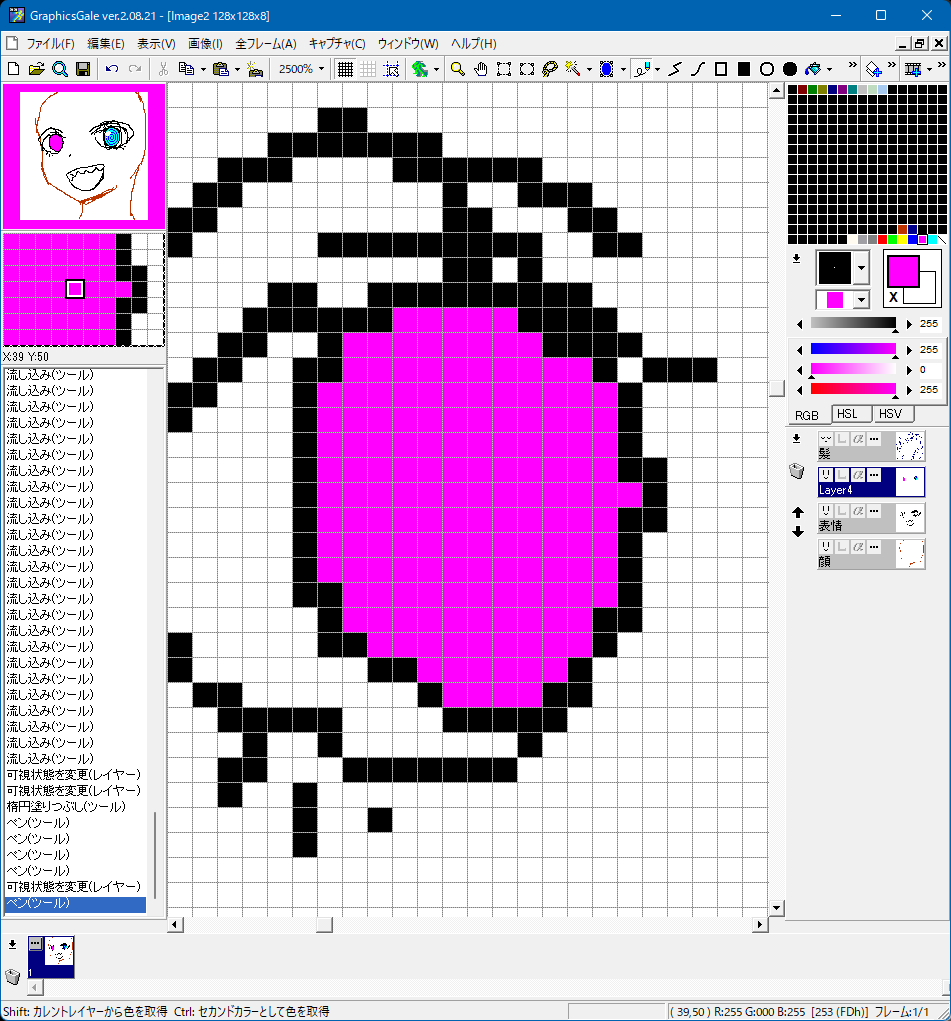Click the red channel color slider

853,388
